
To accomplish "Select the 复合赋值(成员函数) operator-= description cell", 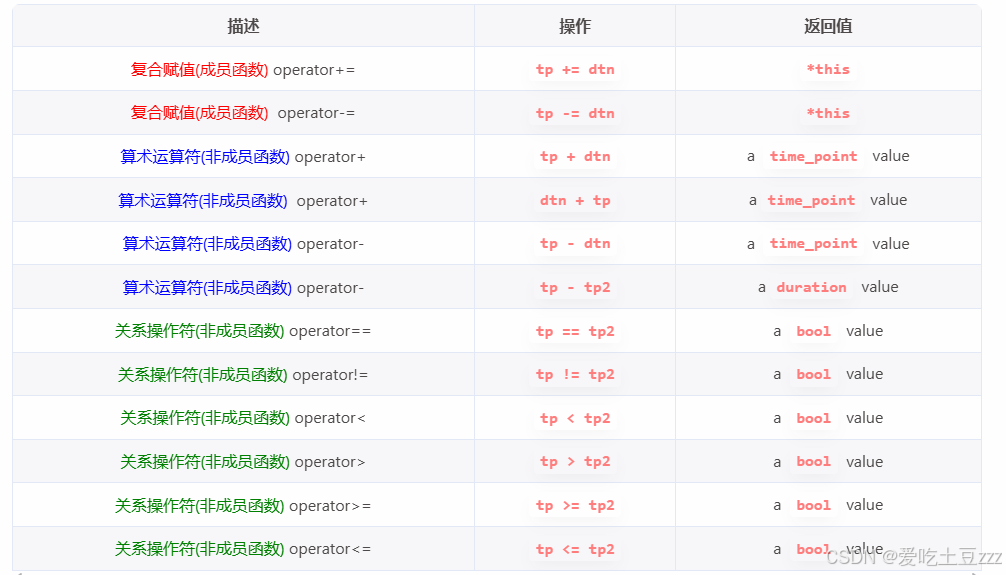I will [243, 113].
